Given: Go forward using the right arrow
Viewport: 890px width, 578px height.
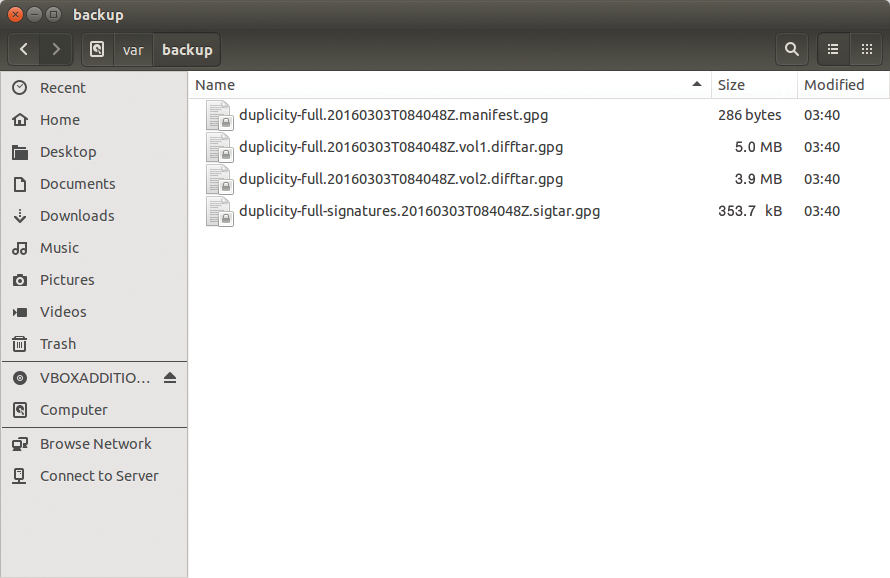Looking at the screenshot, I should (x=57, y=49).
